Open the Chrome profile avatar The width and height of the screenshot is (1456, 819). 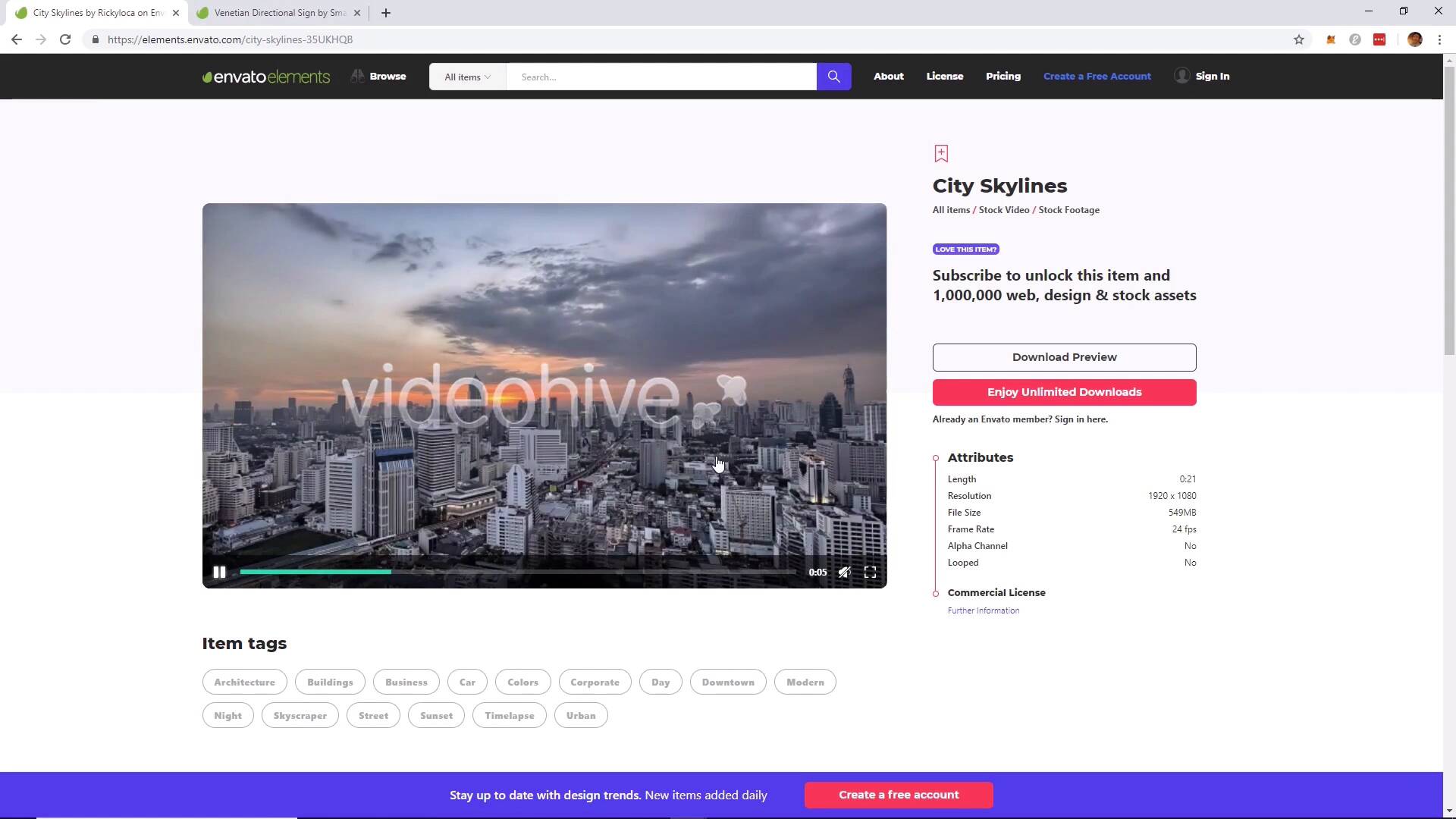tap(1414, 39)
